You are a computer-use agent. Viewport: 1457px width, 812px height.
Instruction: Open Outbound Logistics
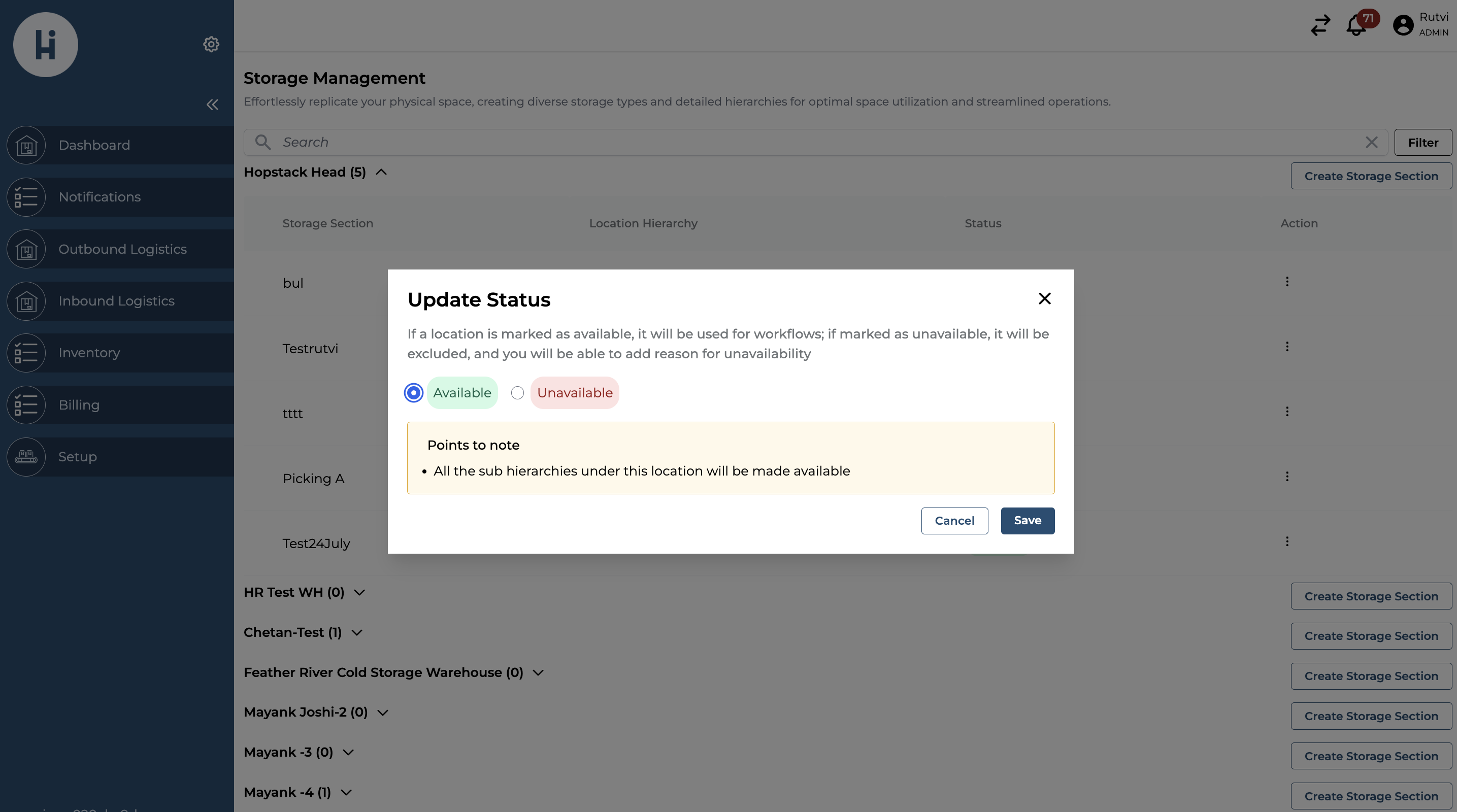[x=123, y=249]
